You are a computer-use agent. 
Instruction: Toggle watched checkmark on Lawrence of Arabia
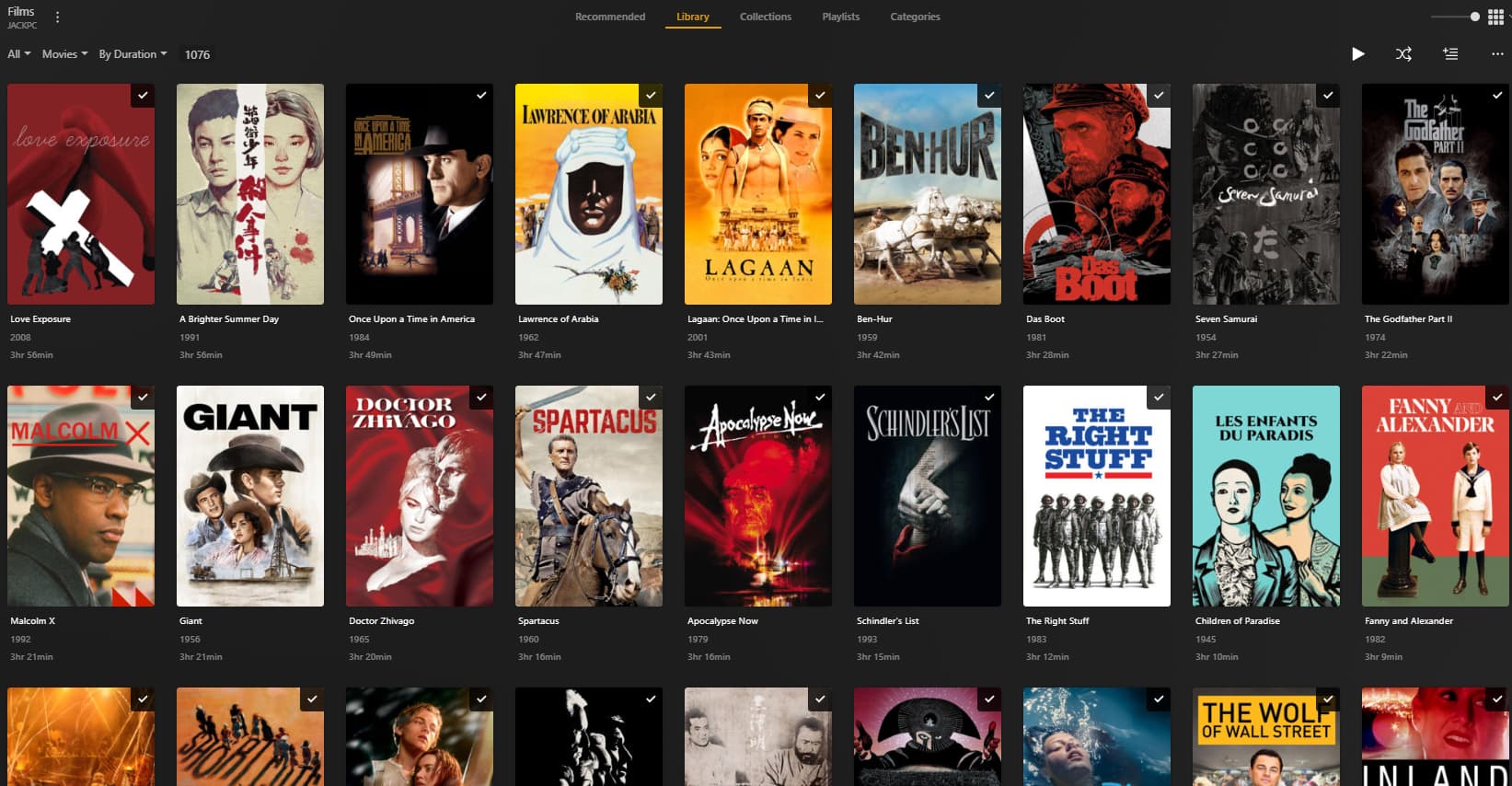coord(651,96)
